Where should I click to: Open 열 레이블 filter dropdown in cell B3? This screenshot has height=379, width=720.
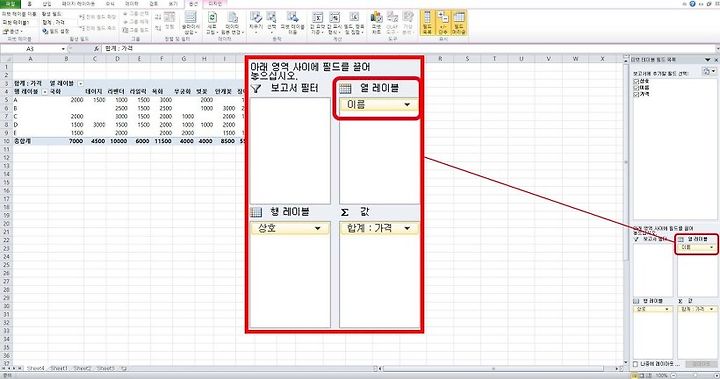(x=81, y=84)
